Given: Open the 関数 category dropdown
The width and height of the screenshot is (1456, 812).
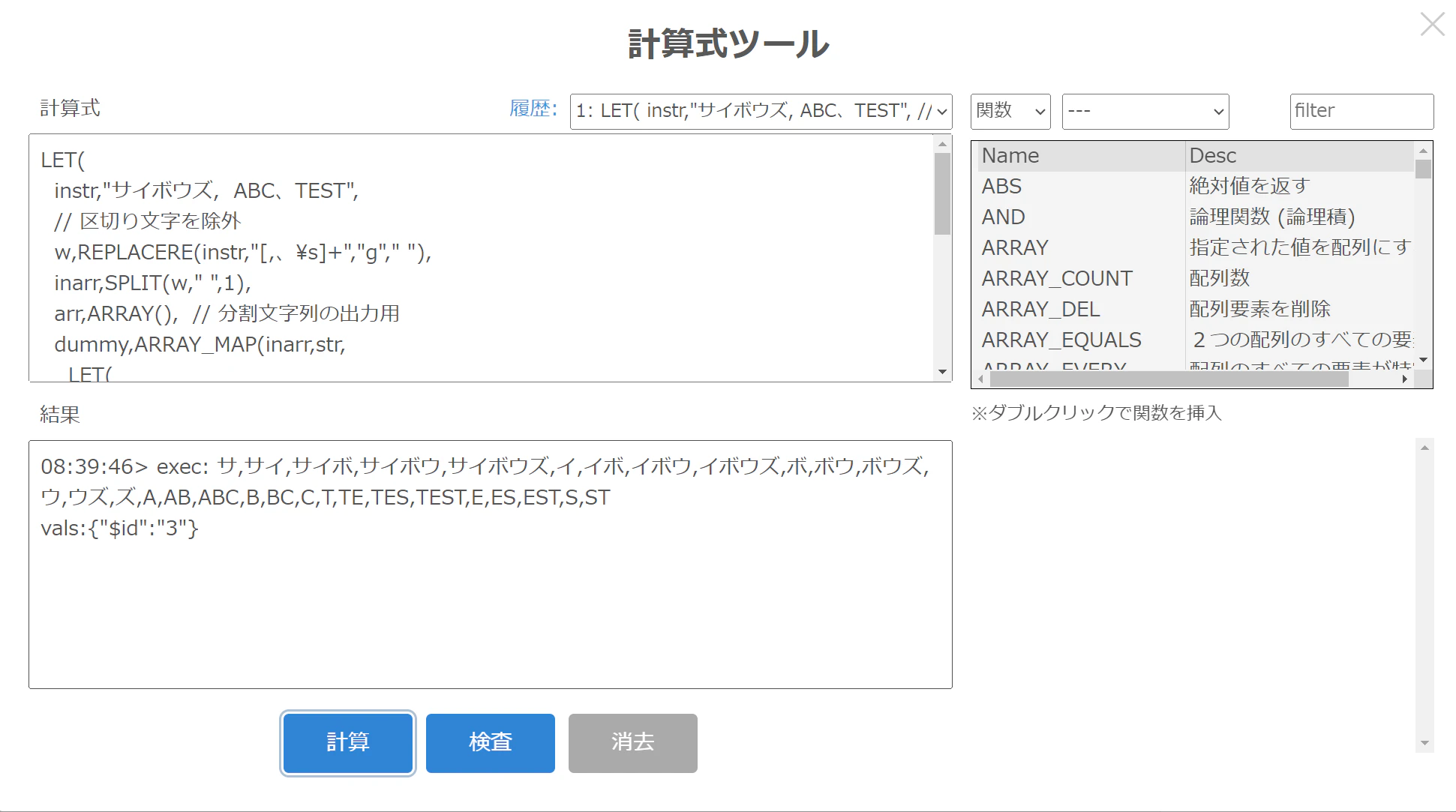Looking at the screenshot, I should coord(1010,111).
